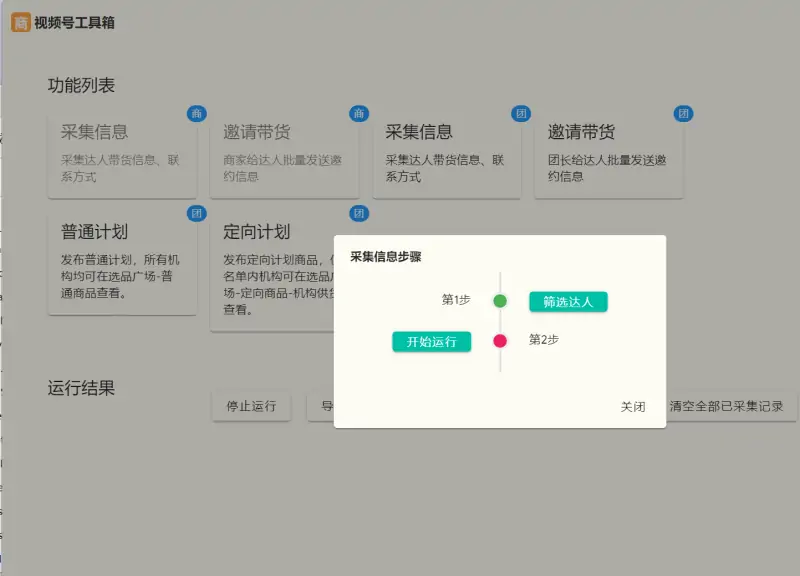Click the red 第2步 step dot
800x576 pixels.
click(x=502, y=339)
